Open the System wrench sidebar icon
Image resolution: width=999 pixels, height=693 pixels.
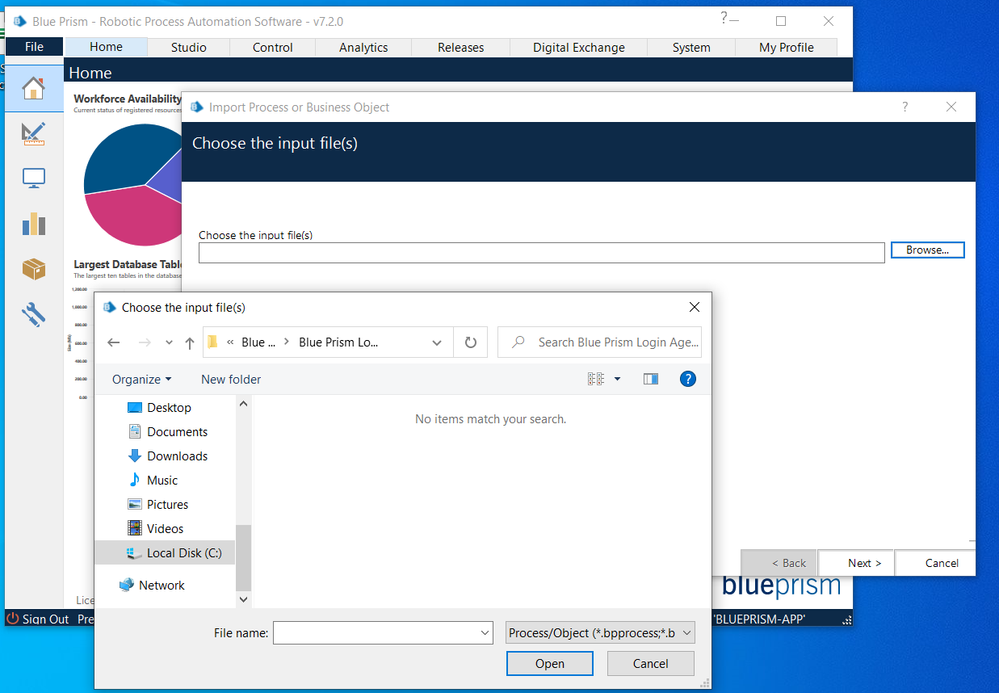pos(33,314)
